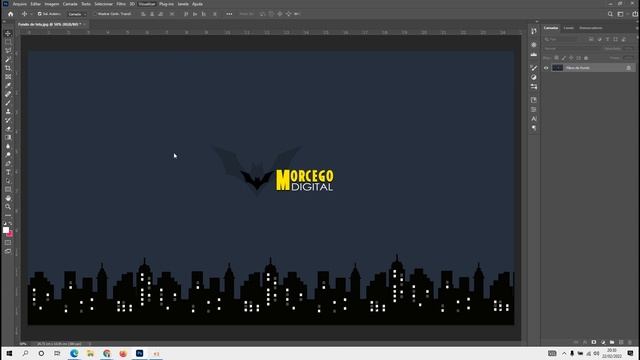This screenshot has height=360, width=640.
Task: Click the lock icon on Plano de Fundo
Action: click(629, 68)
